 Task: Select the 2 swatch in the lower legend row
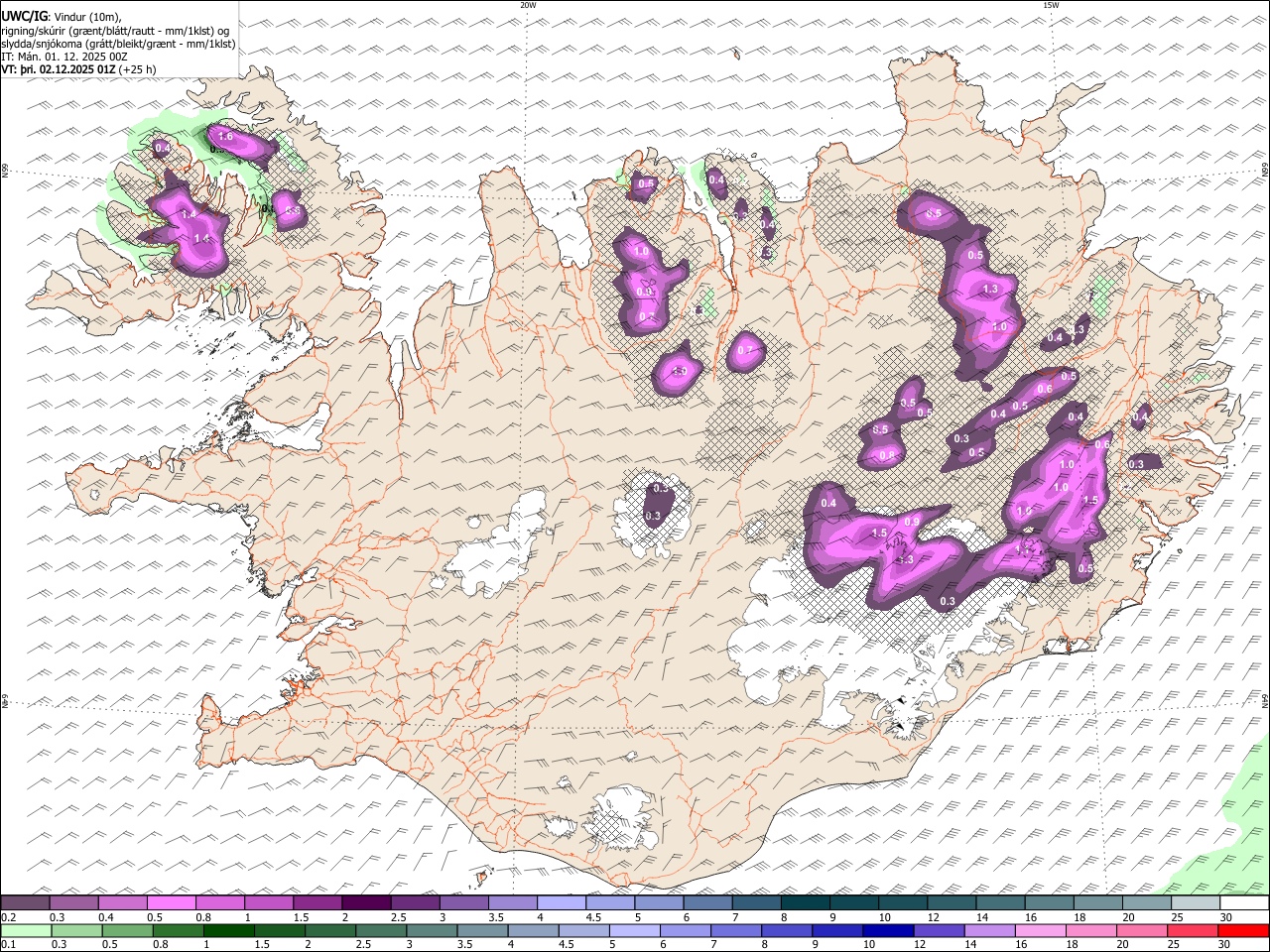click(x=330, y=931)
